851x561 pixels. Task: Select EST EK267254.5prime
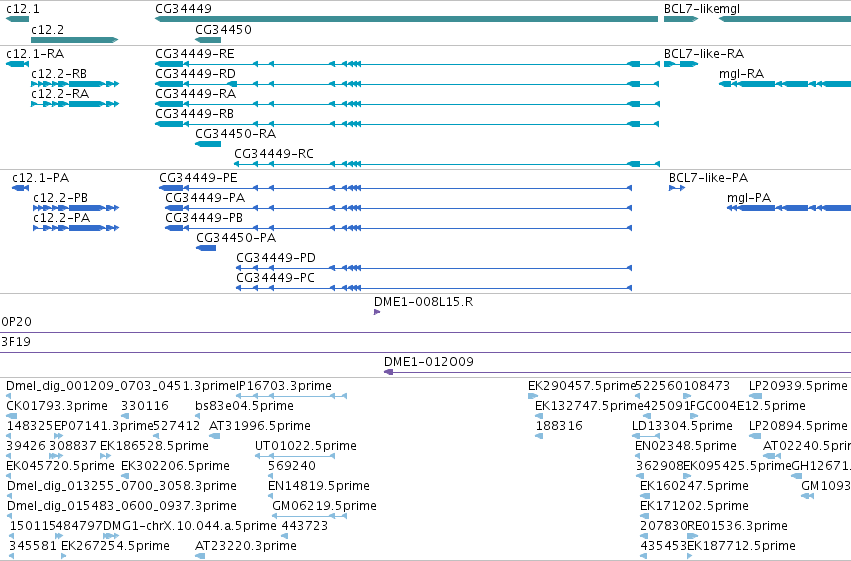[64, 556]
